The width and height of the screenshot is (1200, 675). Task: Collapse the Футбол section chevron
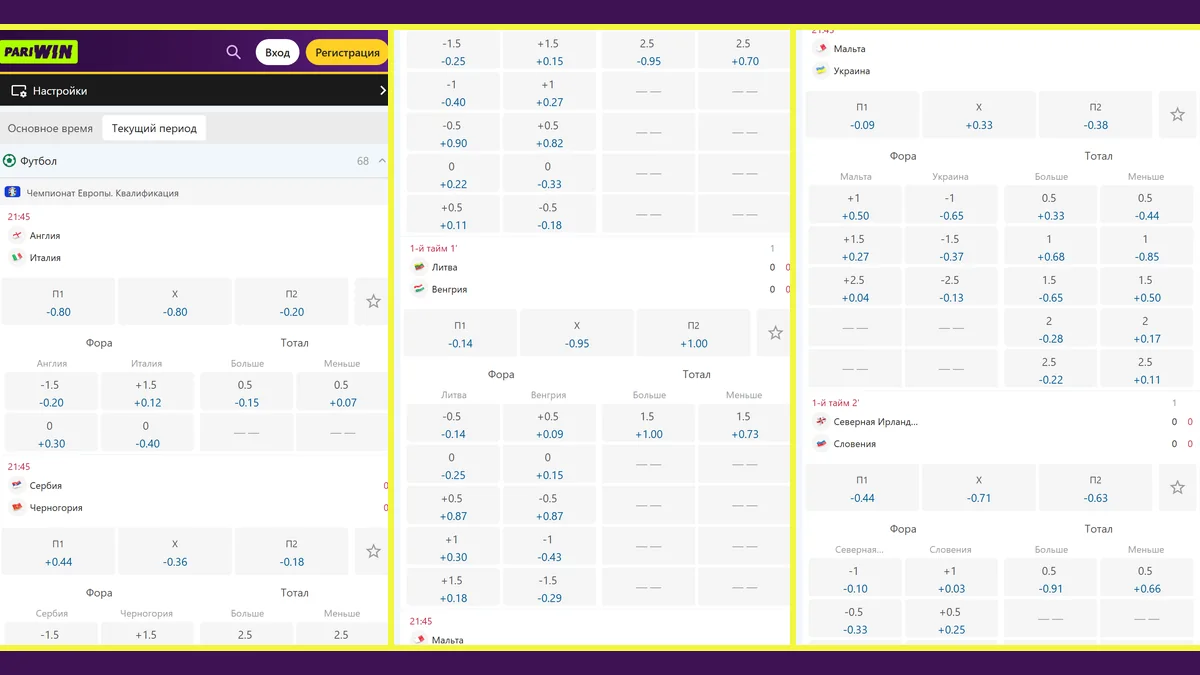(382, 161)
